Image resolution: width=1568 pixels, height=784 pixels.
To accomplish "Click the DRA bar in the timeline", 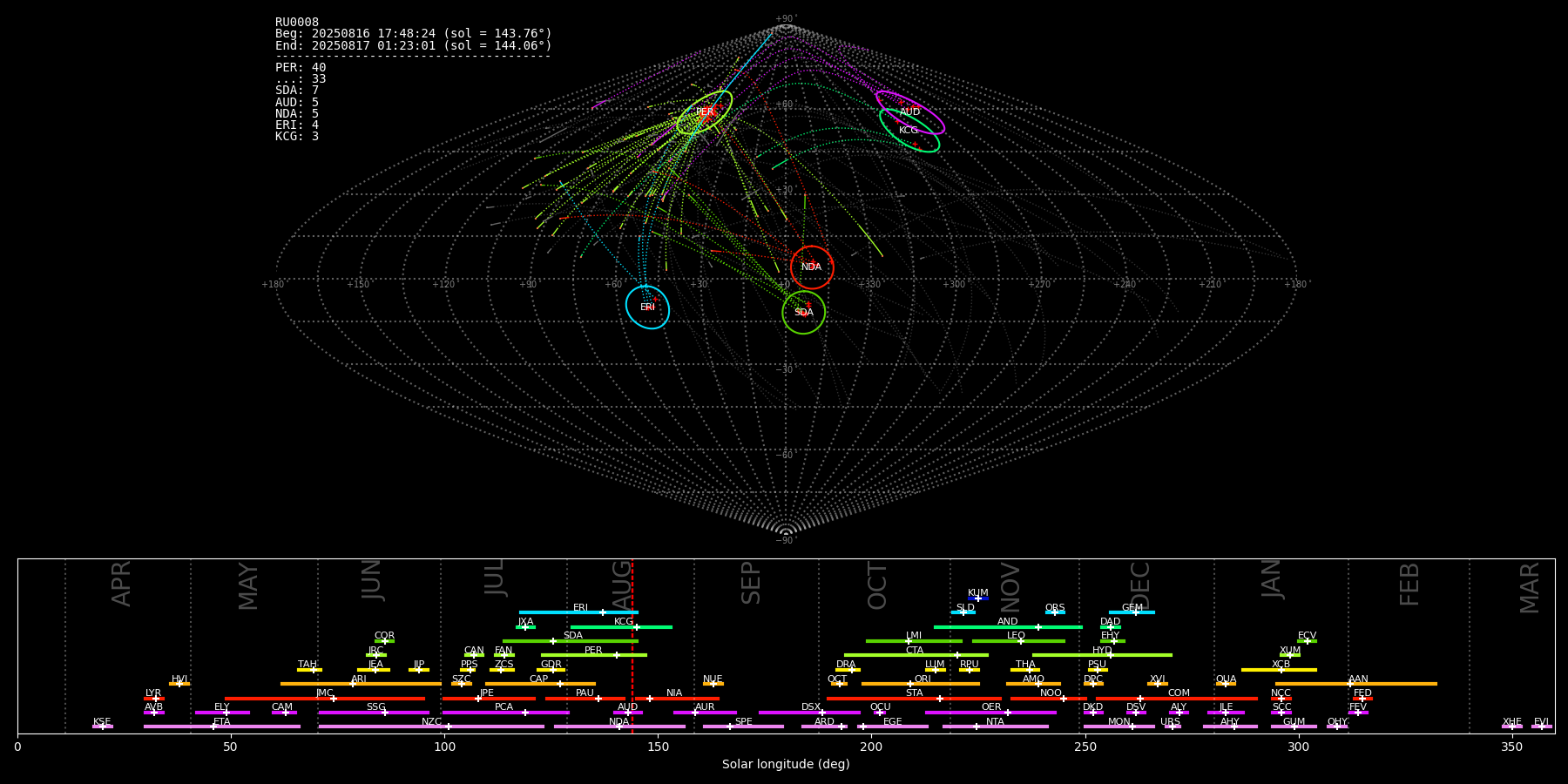I will click(848, 670).
